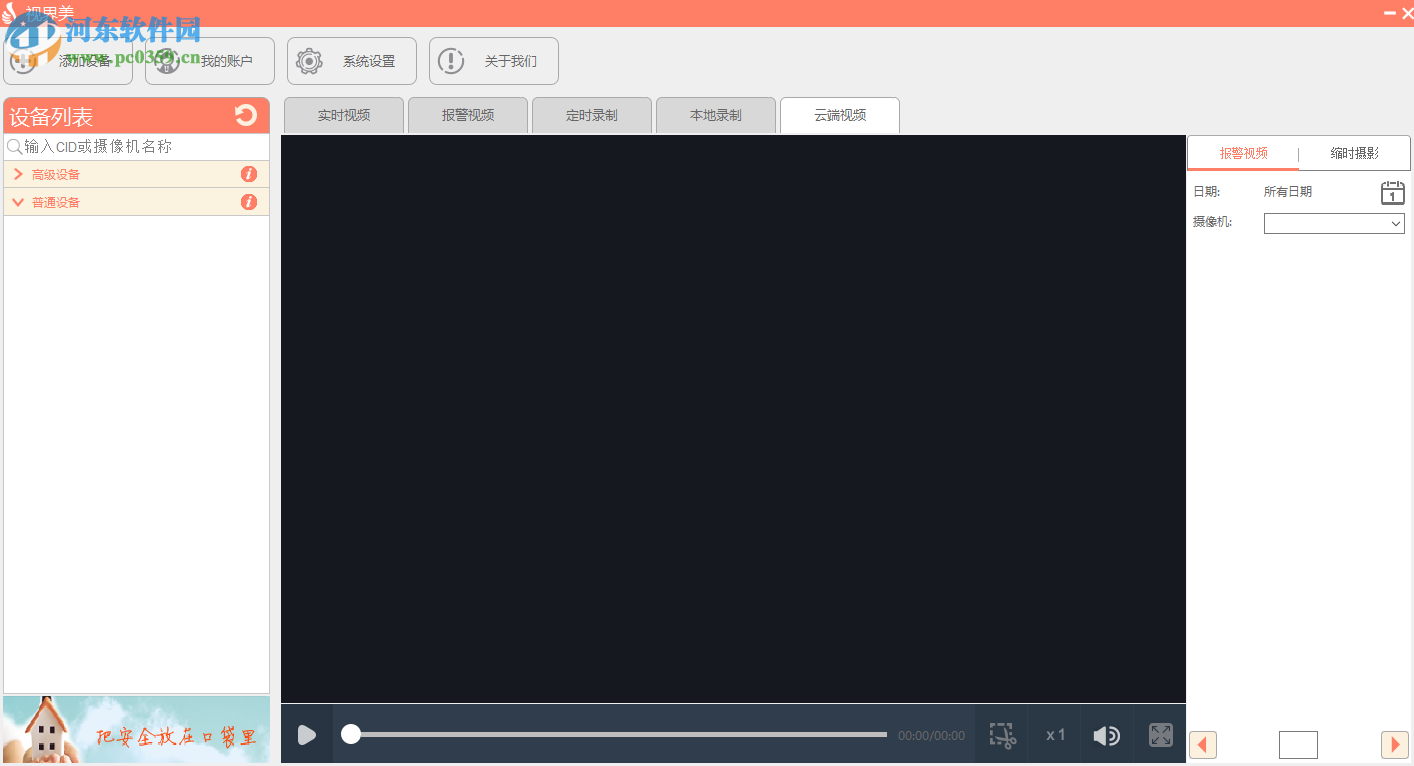Open 关于我们 about dialog
1414x766 pixels.
tap(494, 61)
